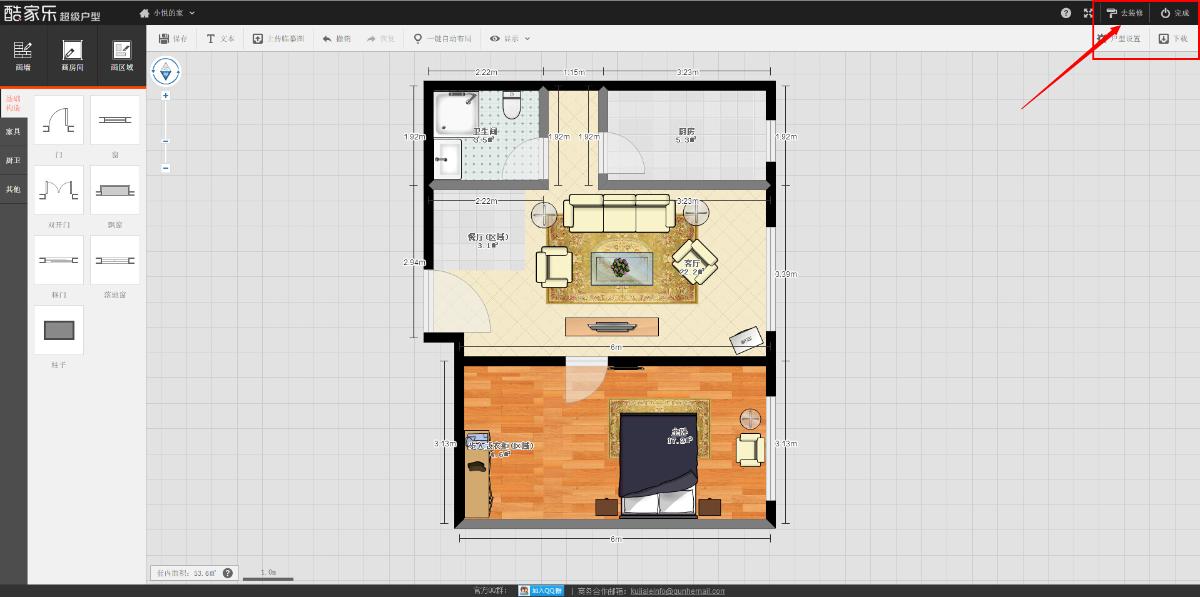Viewport: 1200px width, 597px height.
Task: Select the 画墙 draw wall tool
Action: [x=23, y=55]
